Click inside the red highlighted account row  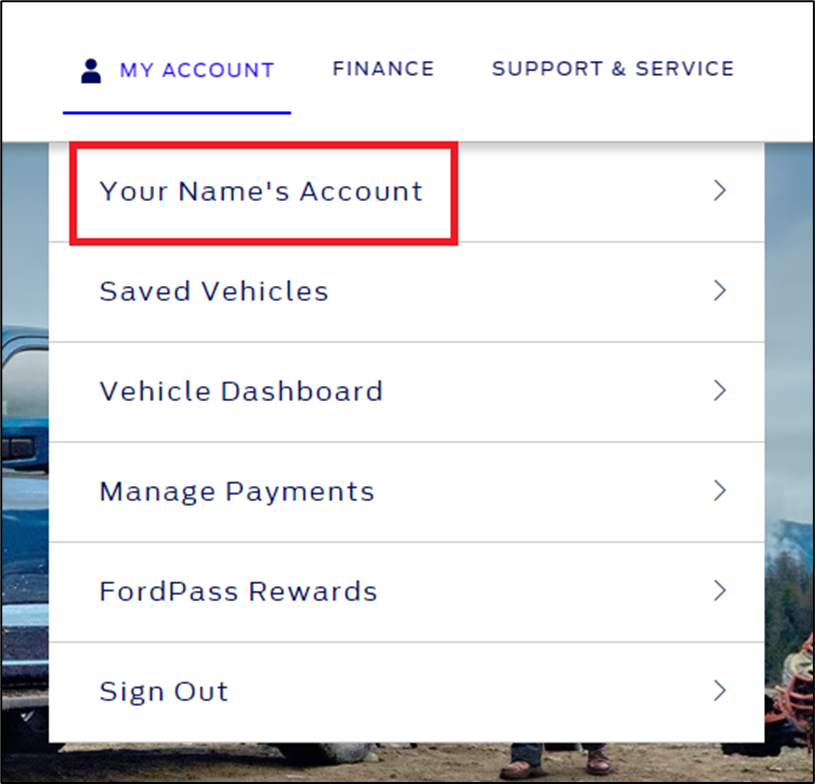coord(260,191)
